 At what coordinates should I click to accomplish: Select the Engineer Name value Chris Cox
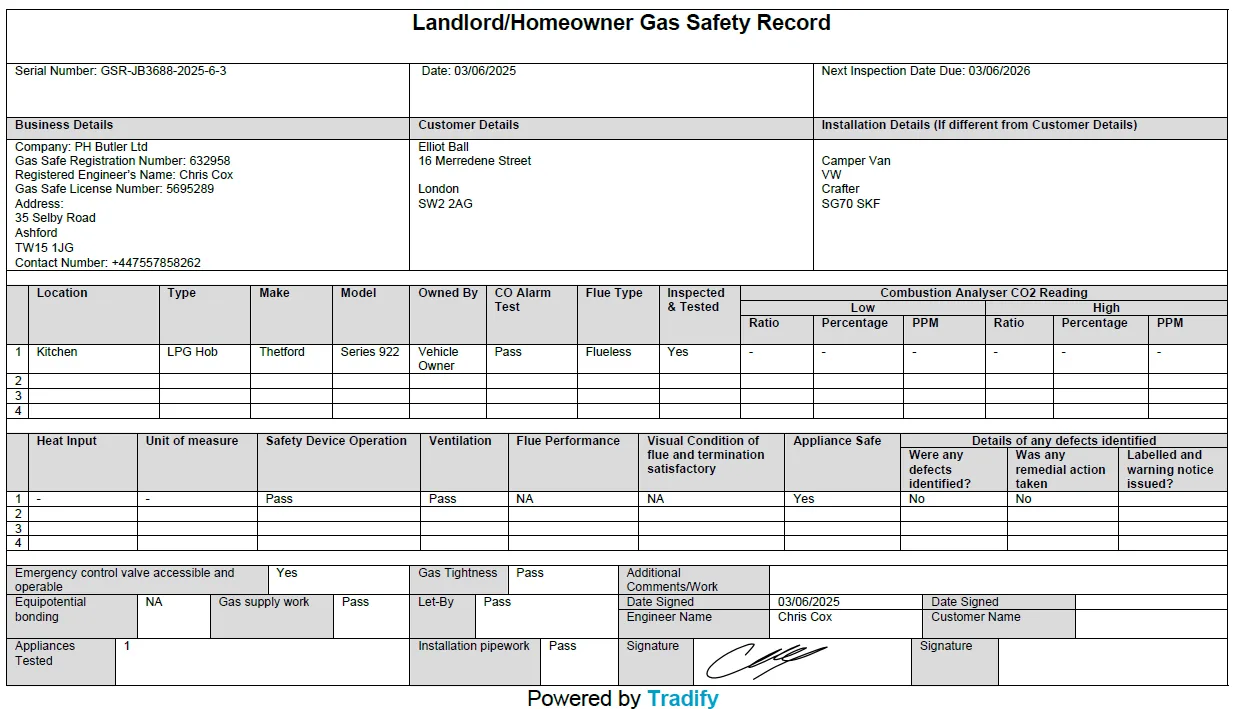[x=805, y=617]
